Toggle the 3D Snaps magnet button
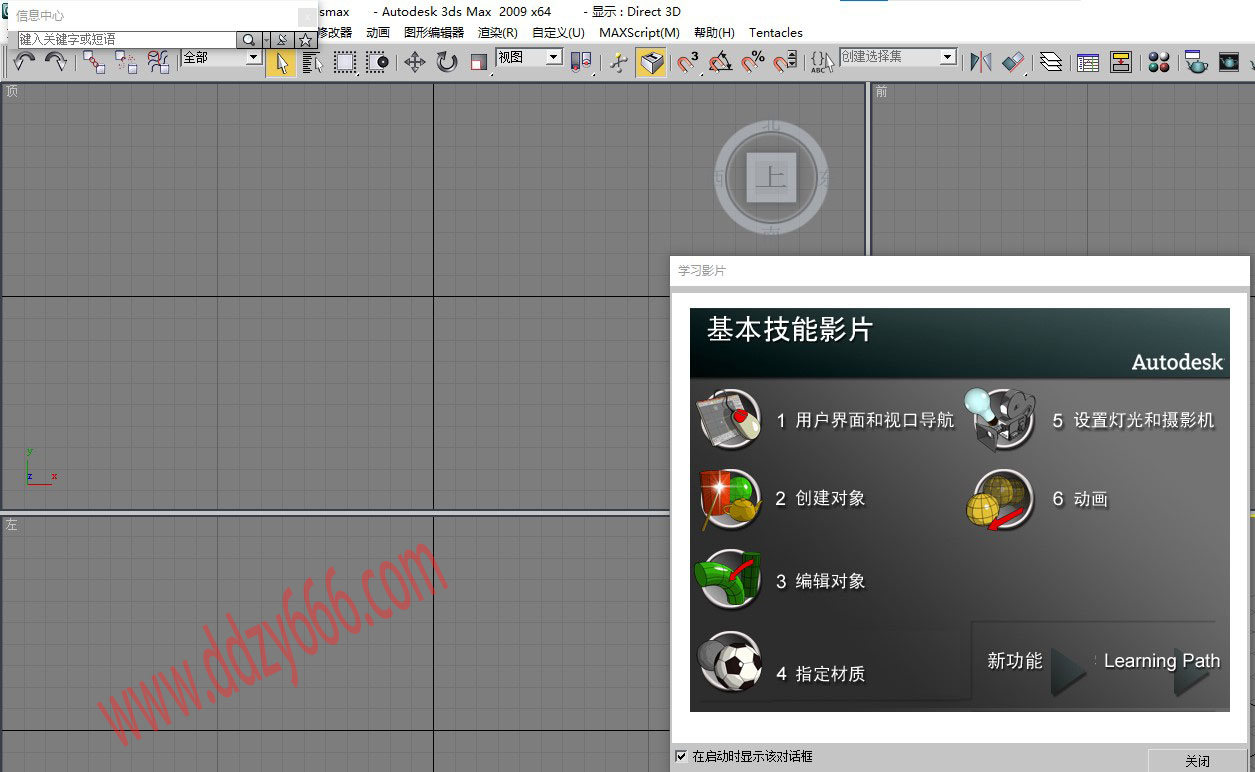The width and height of the screenshot is (1255, 772). [x=688, y=62]
